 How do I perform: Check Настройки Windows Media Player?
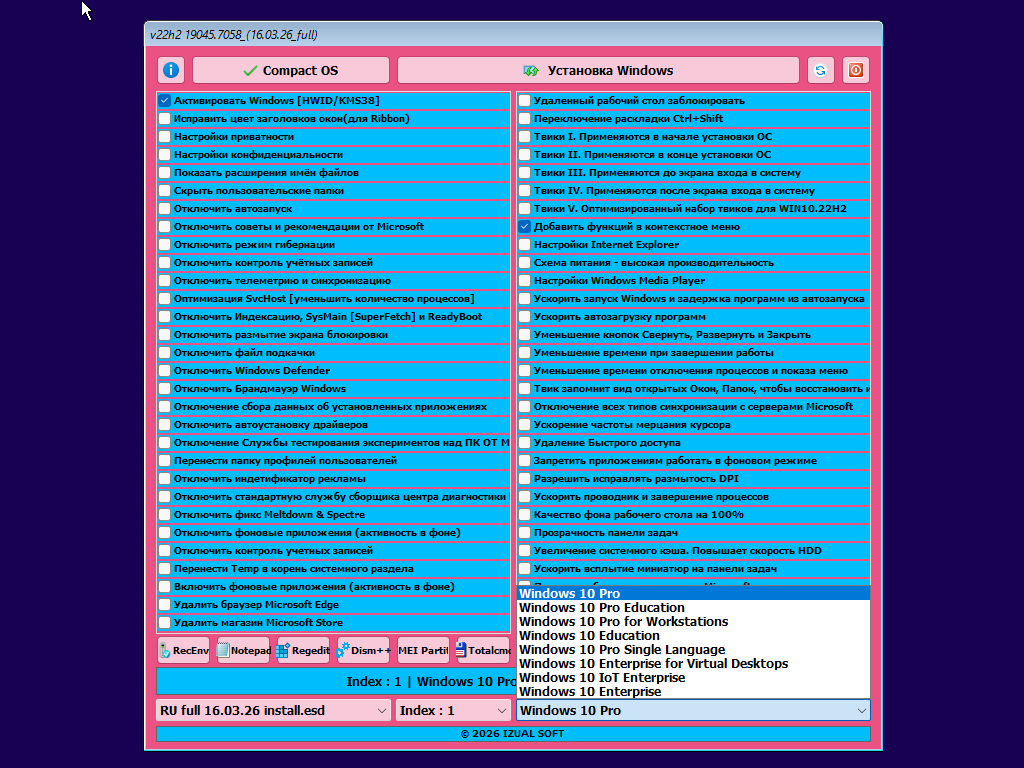(524, 281)
